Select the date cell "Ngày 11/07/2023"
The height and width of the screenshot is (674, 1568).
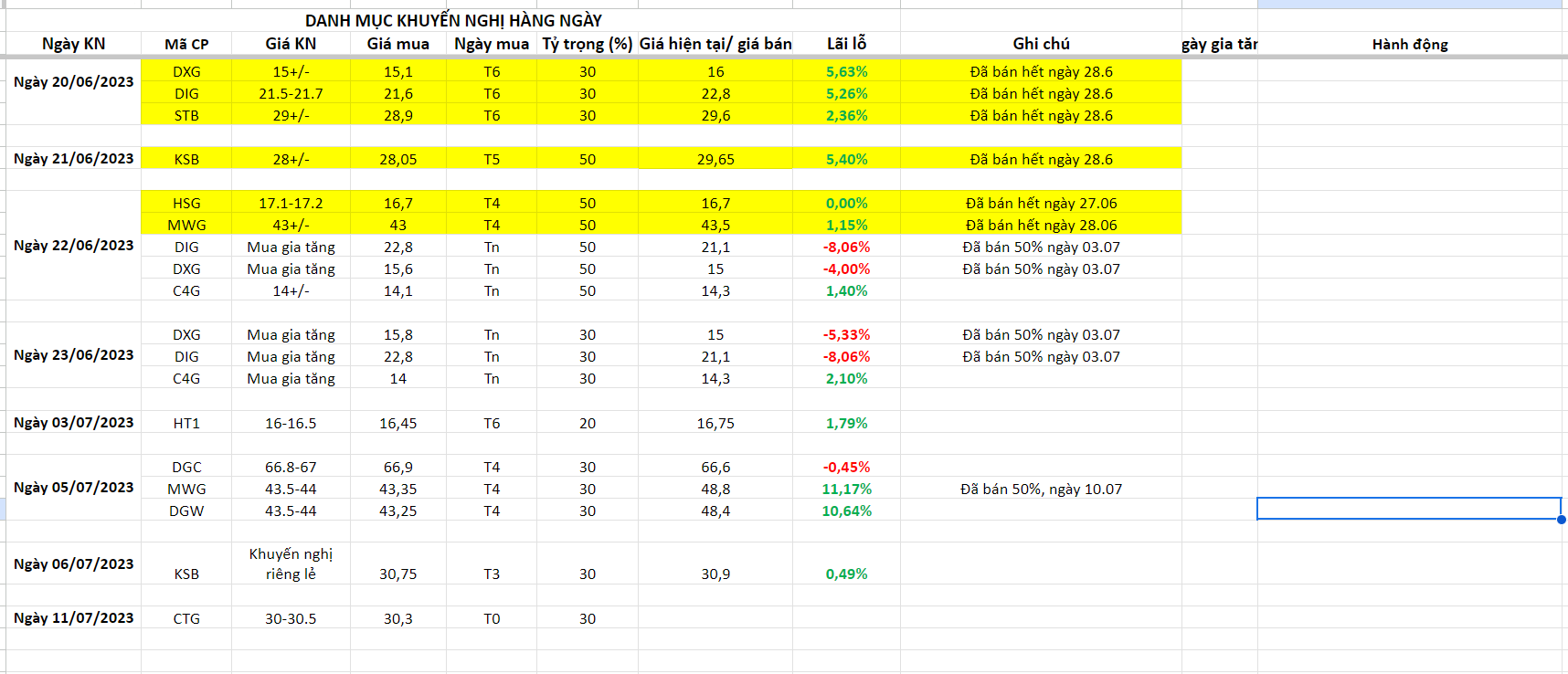pyautogui.click(x=73, y=618)
